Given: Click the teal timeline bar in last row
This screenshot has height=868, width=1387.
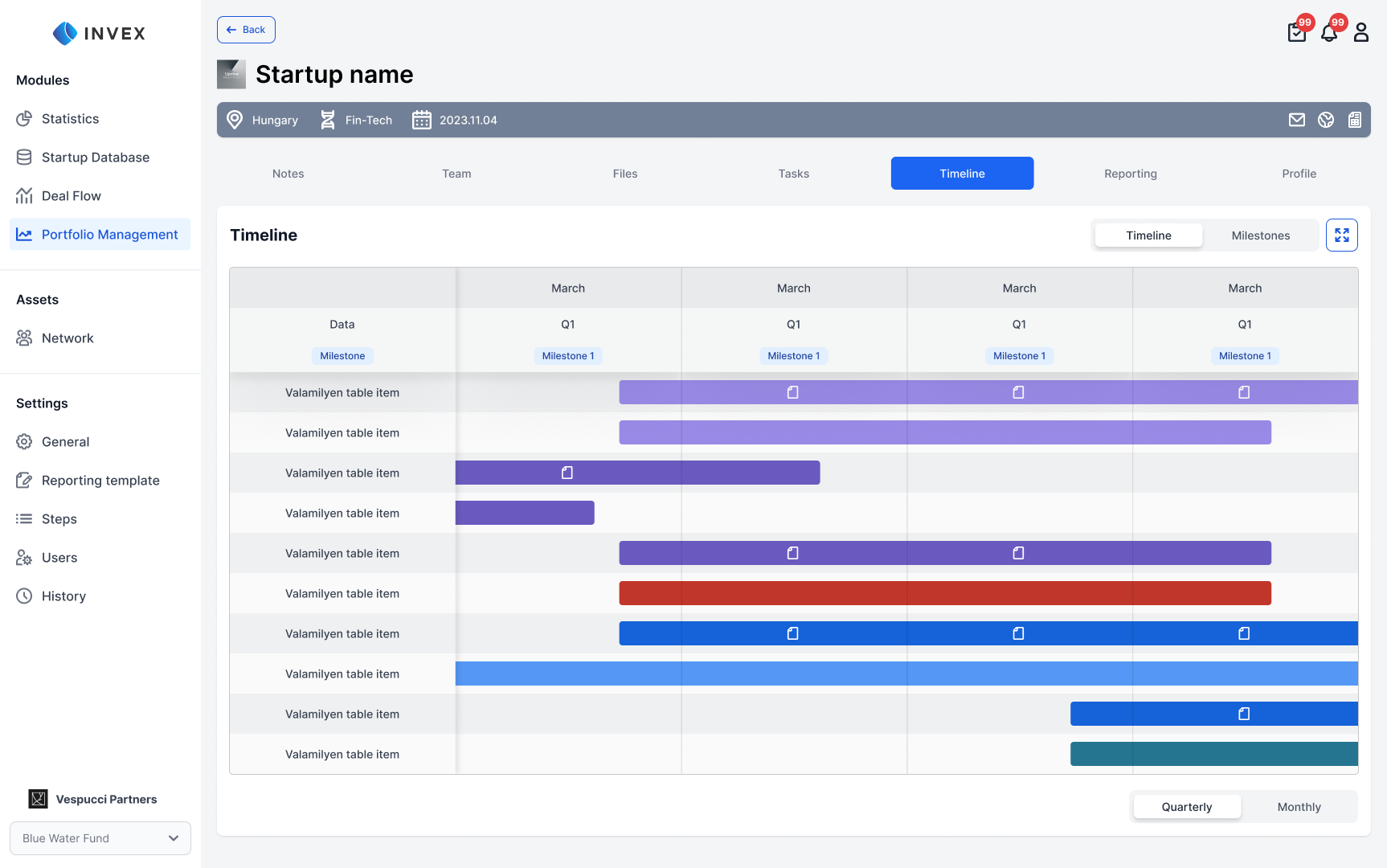Looking at the screenshot, I should (x=1213, y=754).
